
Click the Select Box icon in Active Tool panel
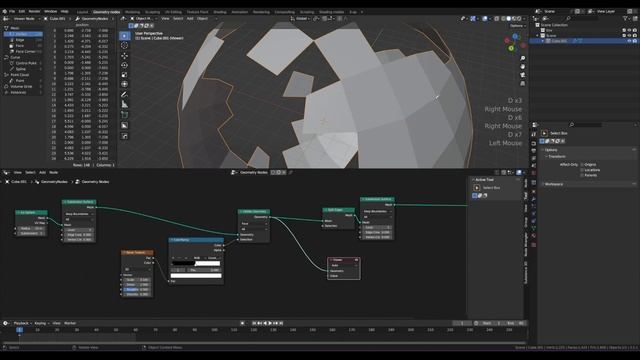coord(477,187)
